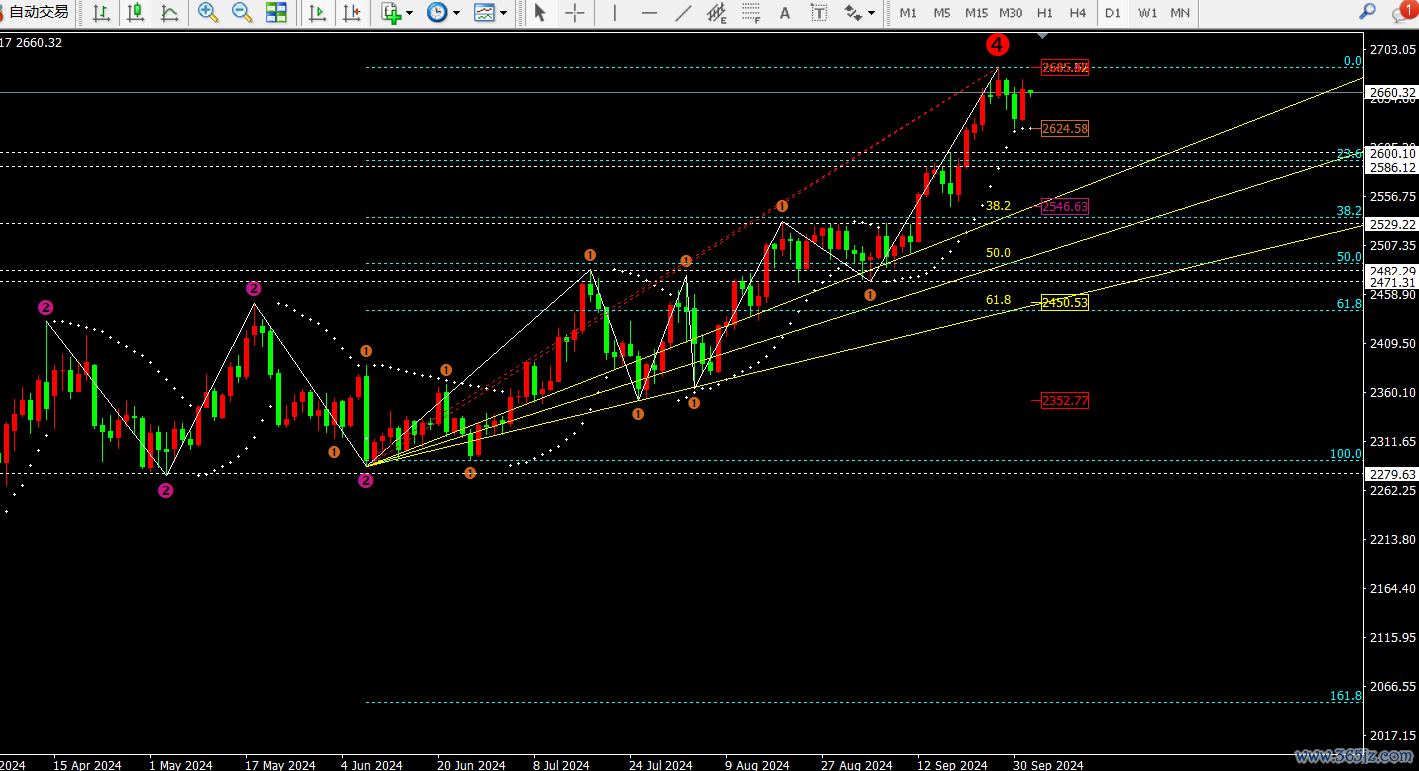Select the crosshair tool

pos(575,13)
